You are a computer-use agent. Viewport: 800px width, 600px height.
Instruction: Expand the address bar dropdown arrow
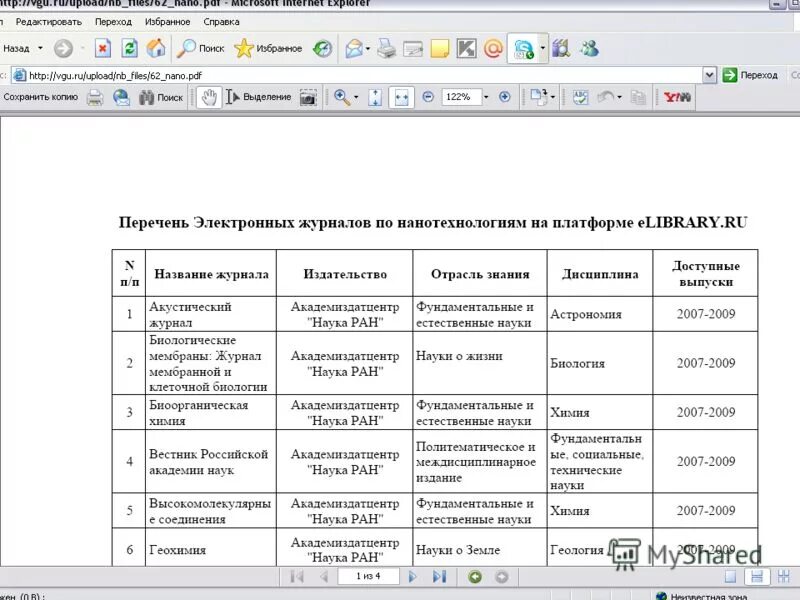(x=709, y=76)
